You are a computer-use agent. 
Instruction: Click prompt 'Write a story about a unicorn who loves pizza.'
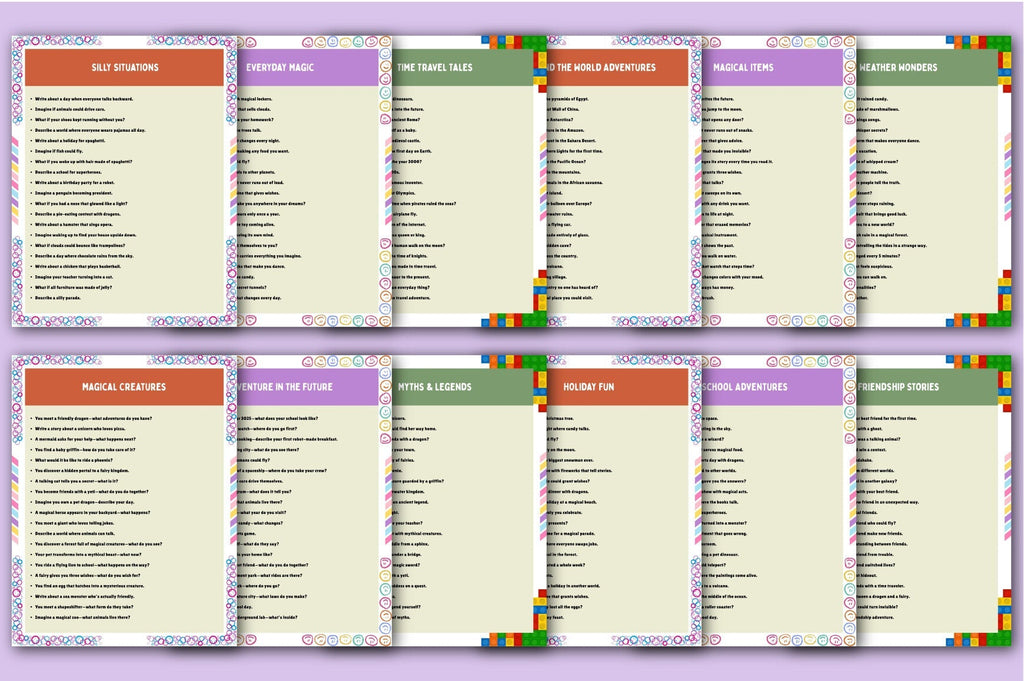pos(80,428)
